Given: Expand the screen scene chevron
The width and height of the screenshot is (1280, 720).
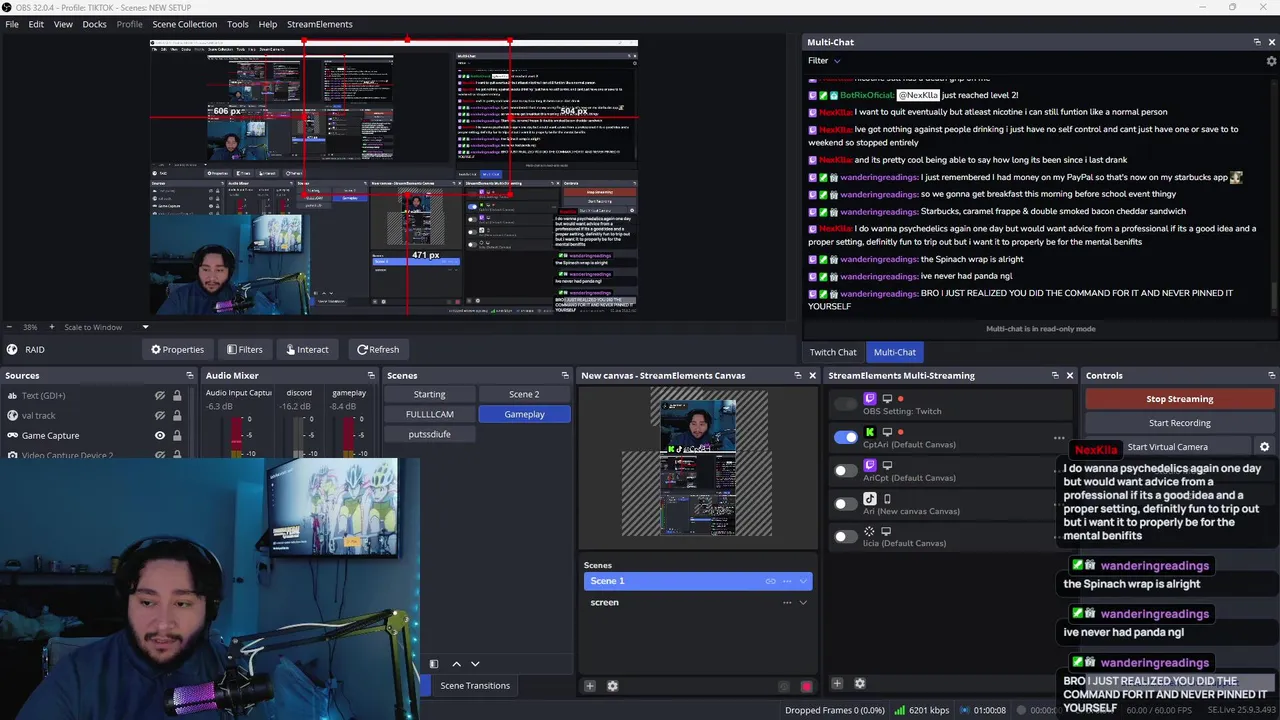Looking at the screenshot, I should (x=803, y=602).
